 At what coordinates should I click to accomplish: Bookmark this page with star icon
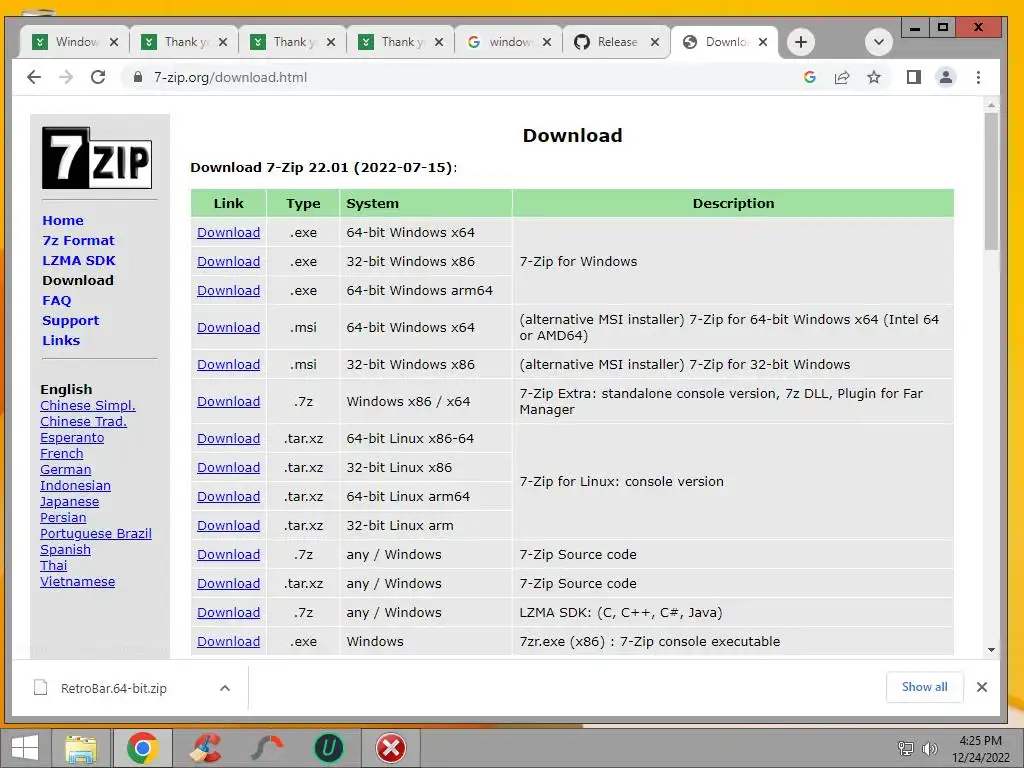874,77
